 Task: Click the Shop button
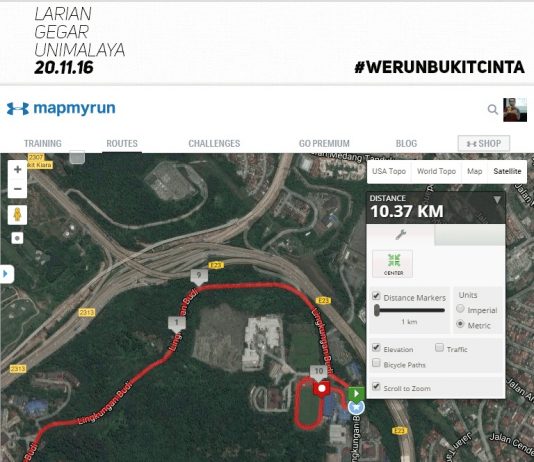pos(484,143)
